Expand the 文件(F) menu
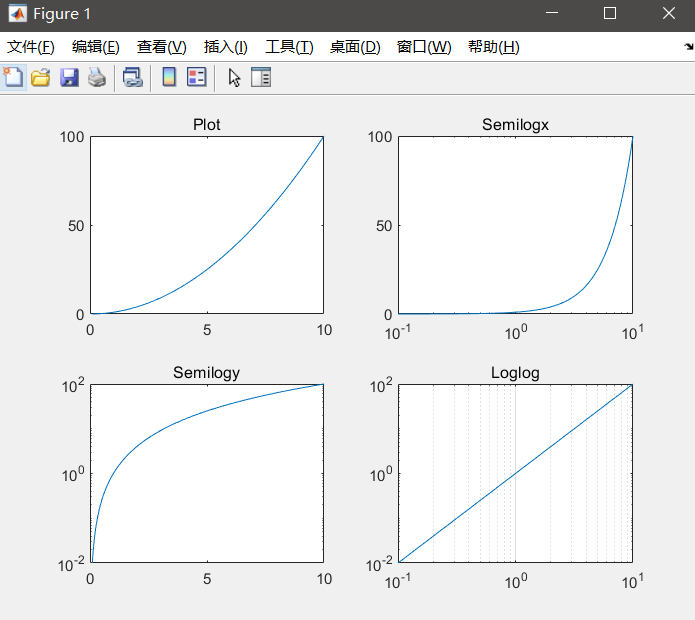 [x=31, y=47]
